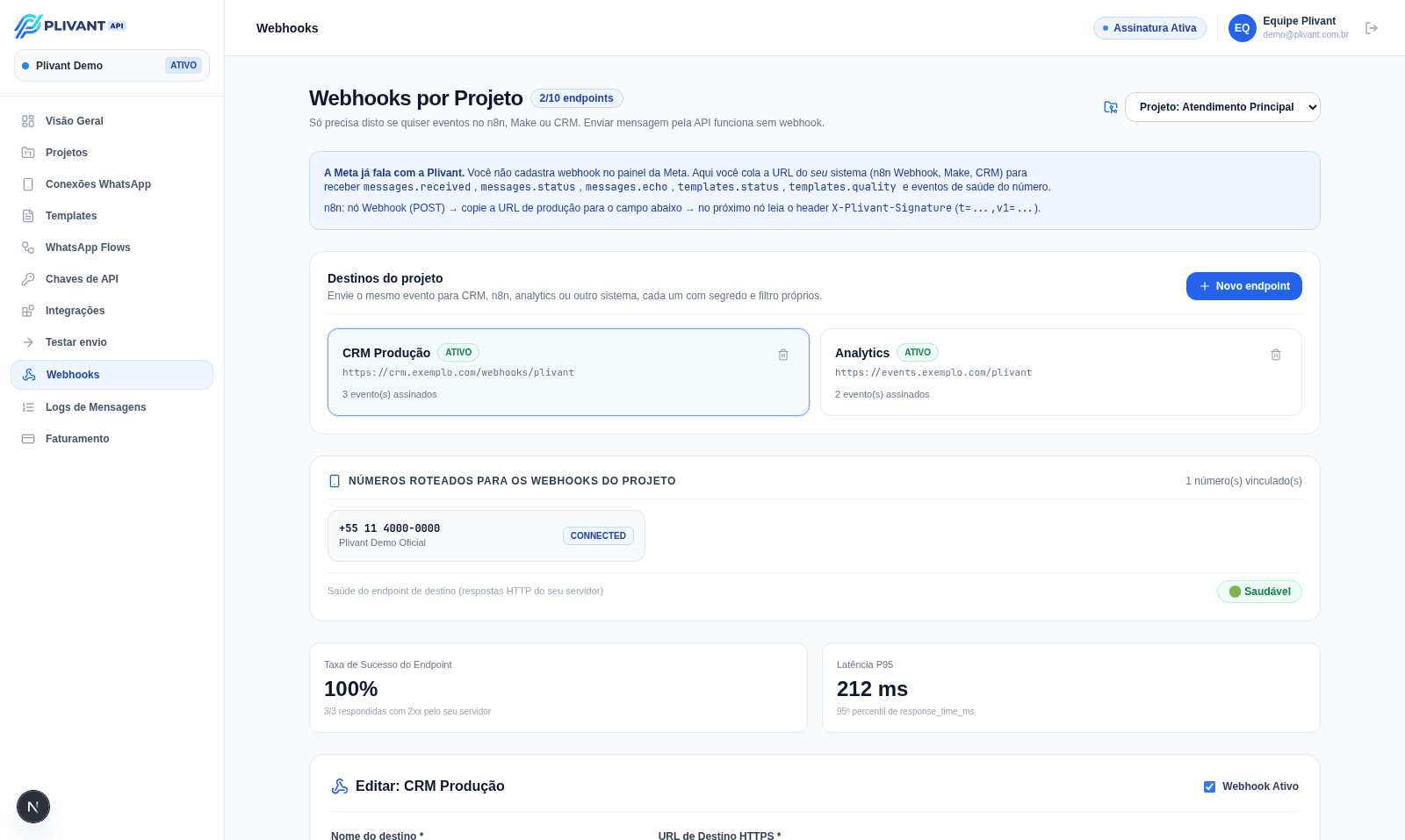1405x840 pixels.
Task: Delete the CRM Produção endpoint
Action: (x=783, y=355)
